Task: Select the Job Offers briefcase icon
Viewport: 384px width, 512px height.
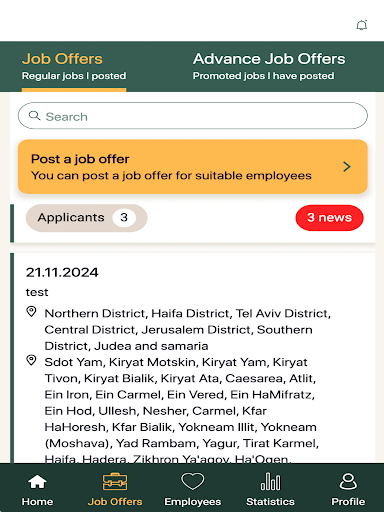Action: pos(115,482)
